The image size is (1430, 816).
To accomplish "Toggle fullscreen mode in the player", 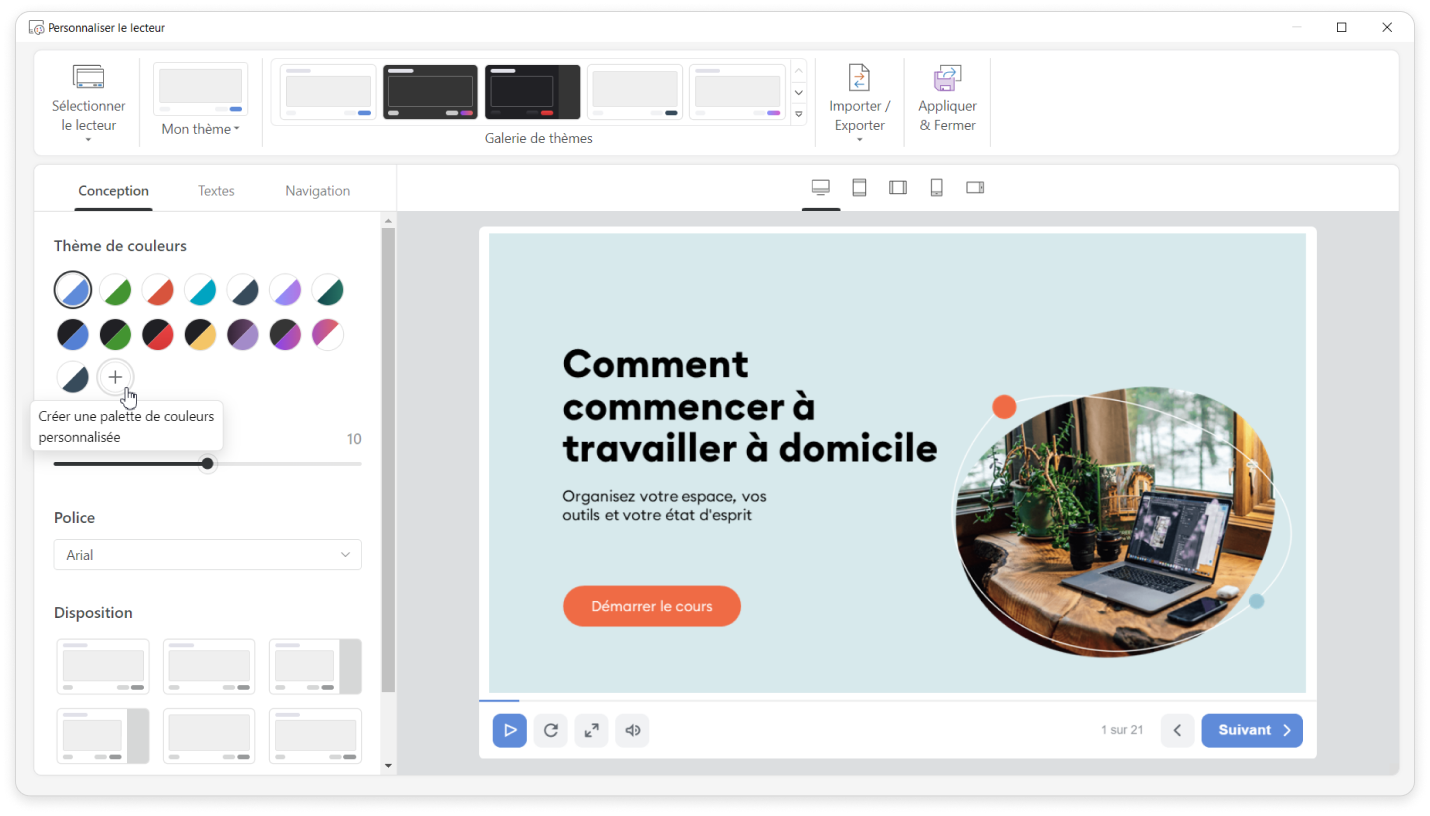I will [x=591, y=730].
